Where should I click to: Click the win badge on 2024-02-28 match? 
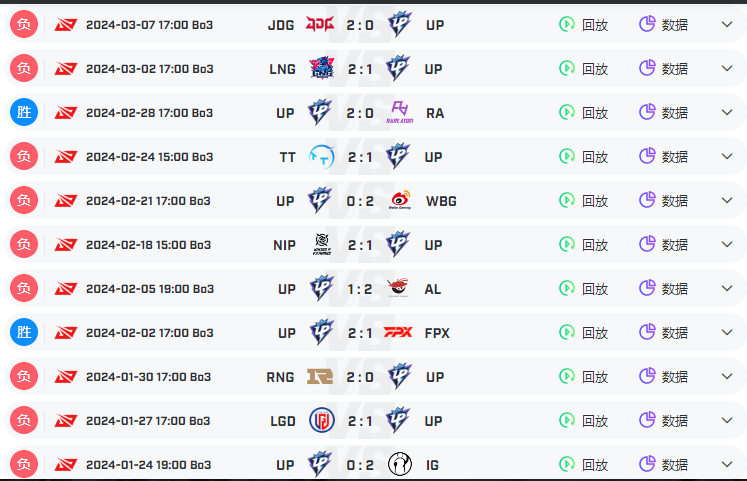click(x=24, y=112)
